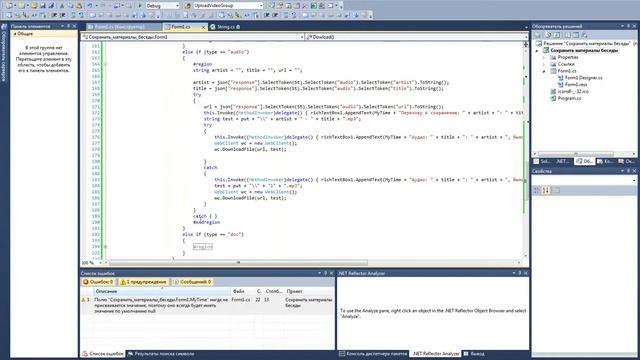The width and height of the screenshot is (640, 360).
Task: Click the Paste clipboard icon
Action: tap(79, 6)
